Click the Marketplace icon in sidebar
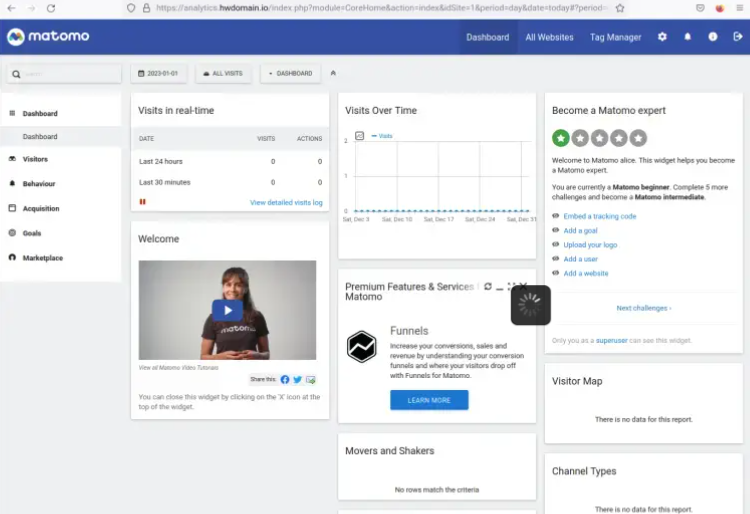 click(12, 257)
